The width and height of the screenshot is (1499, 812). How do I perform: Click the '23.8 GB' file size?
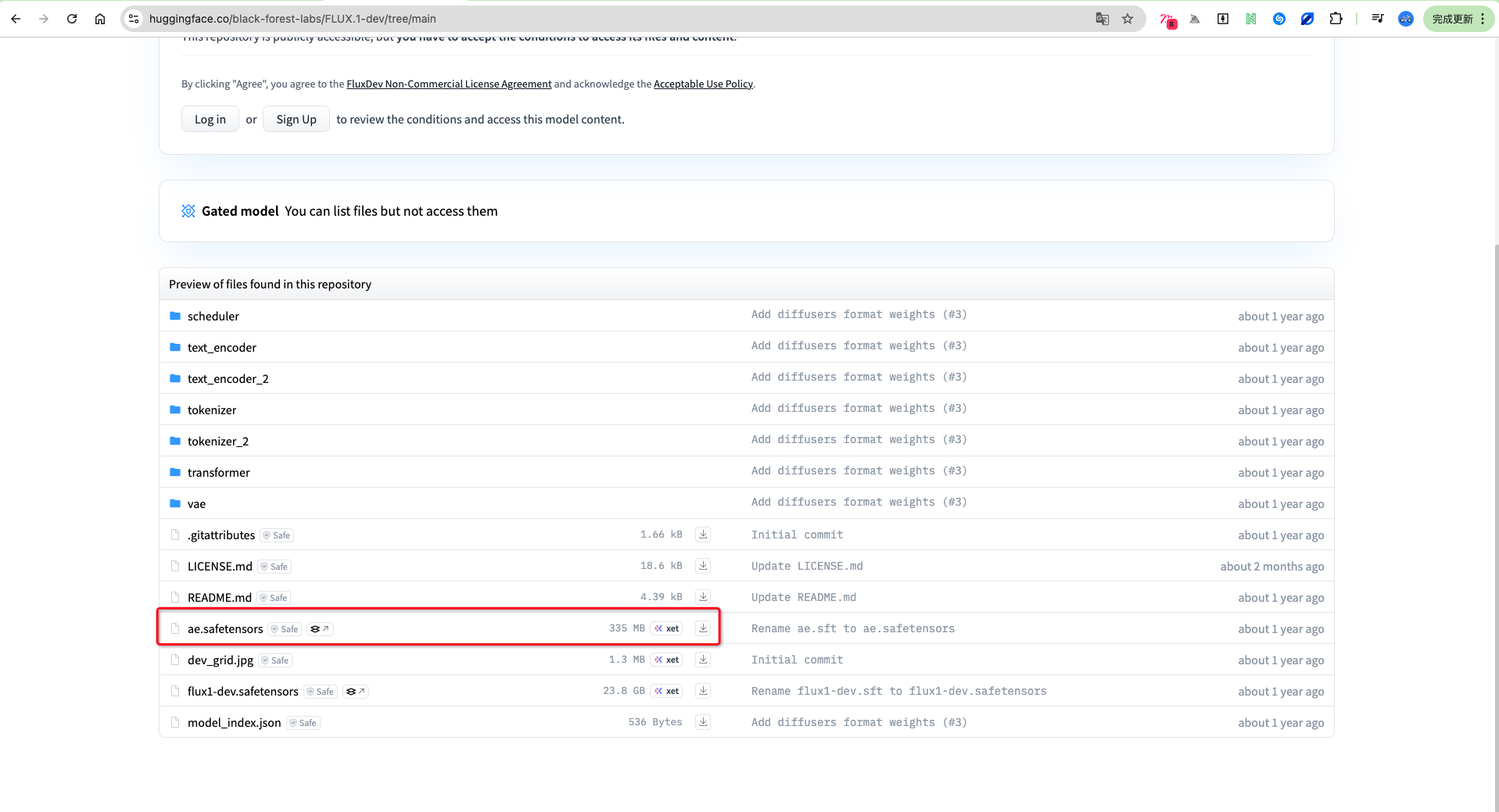tap(624, 691)
